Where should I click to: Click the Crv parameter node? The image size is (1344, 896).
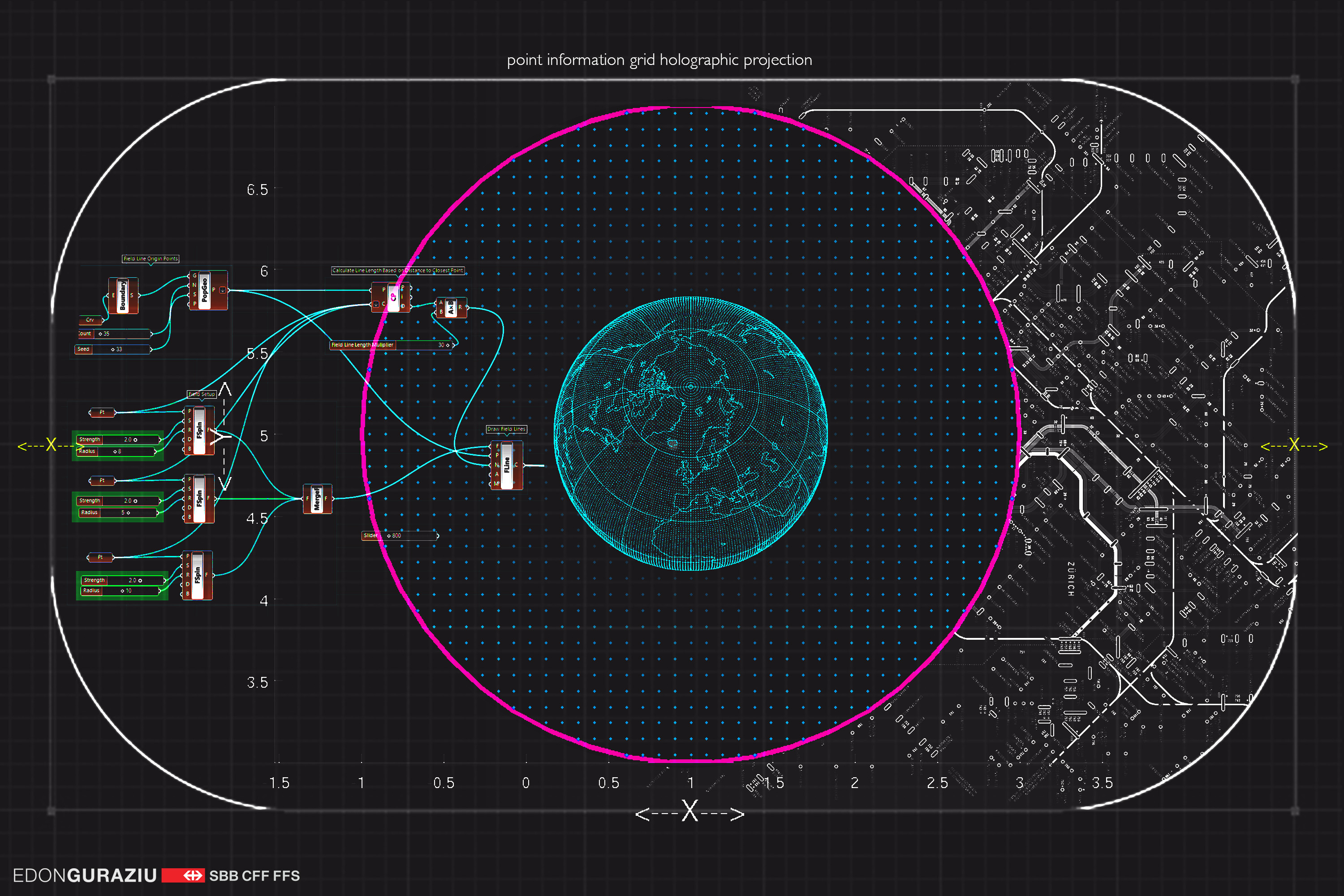coord(90,320)
